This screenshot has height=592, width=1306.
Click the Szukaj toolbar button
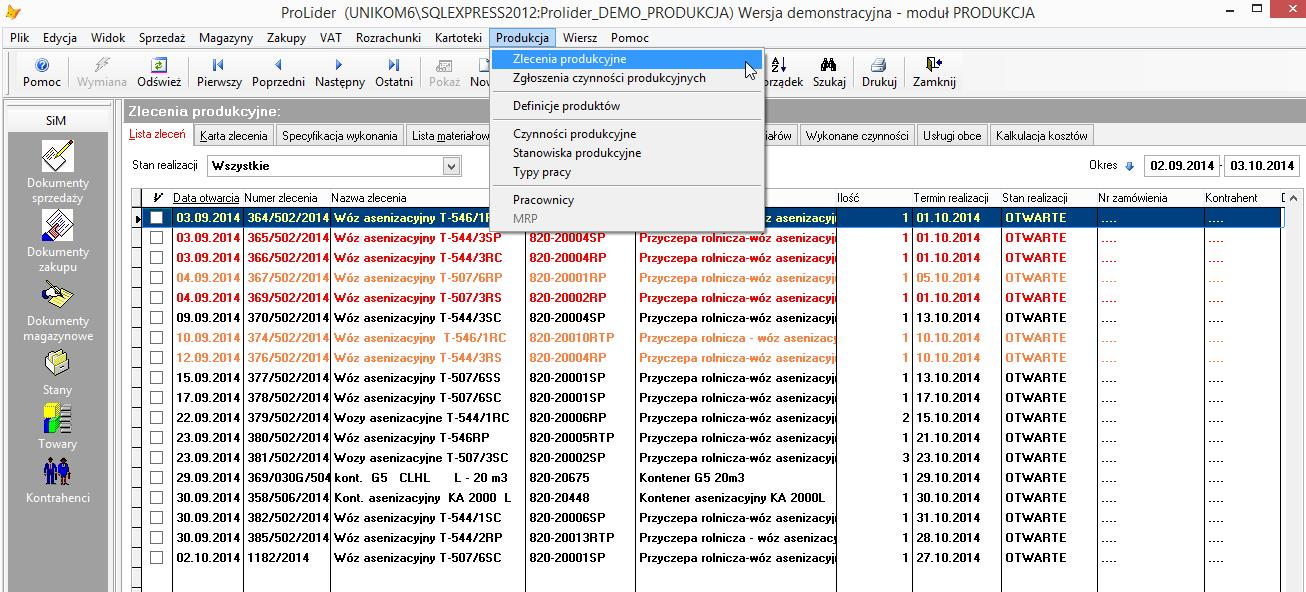pos(829,72)
